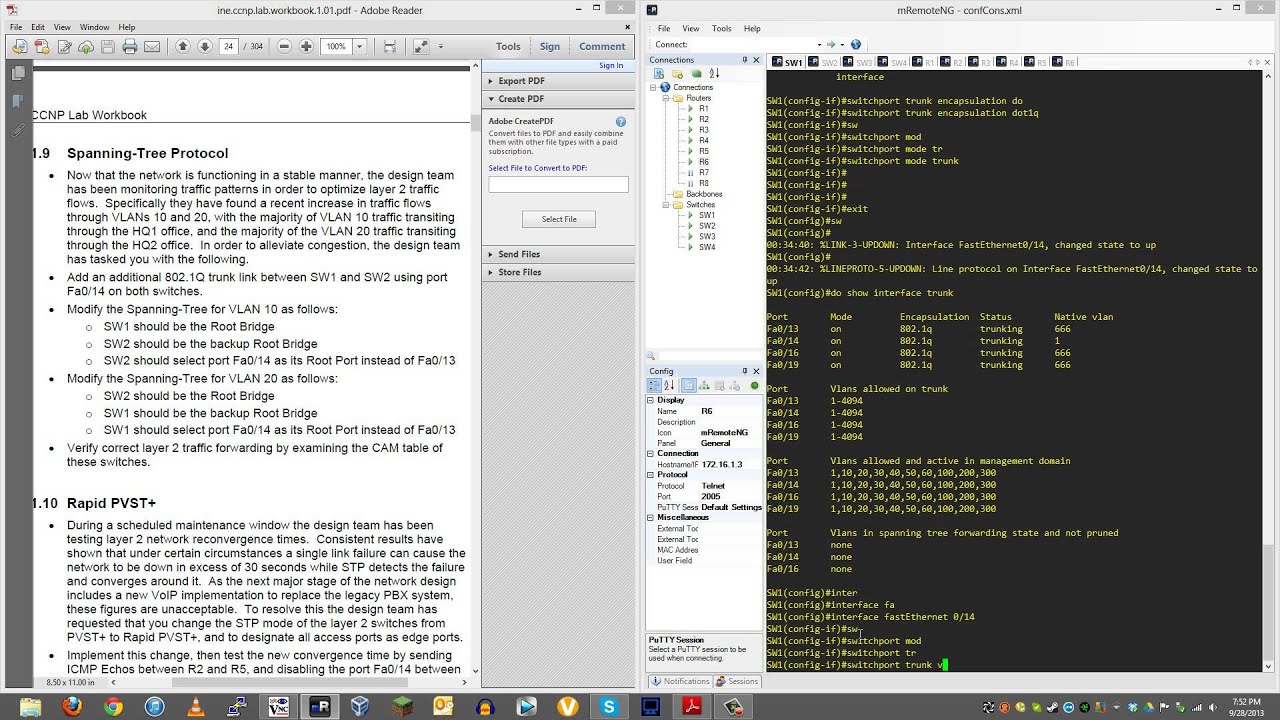Click the Select File to Convert input box

(558, 185)
